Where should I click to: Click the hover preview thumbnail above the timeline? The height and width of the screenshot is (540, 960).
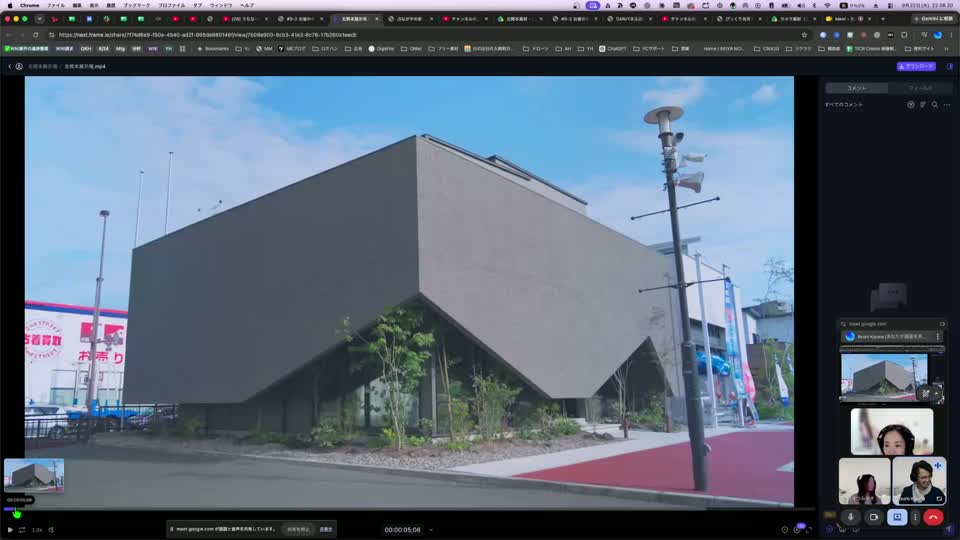tap(34, 476)
